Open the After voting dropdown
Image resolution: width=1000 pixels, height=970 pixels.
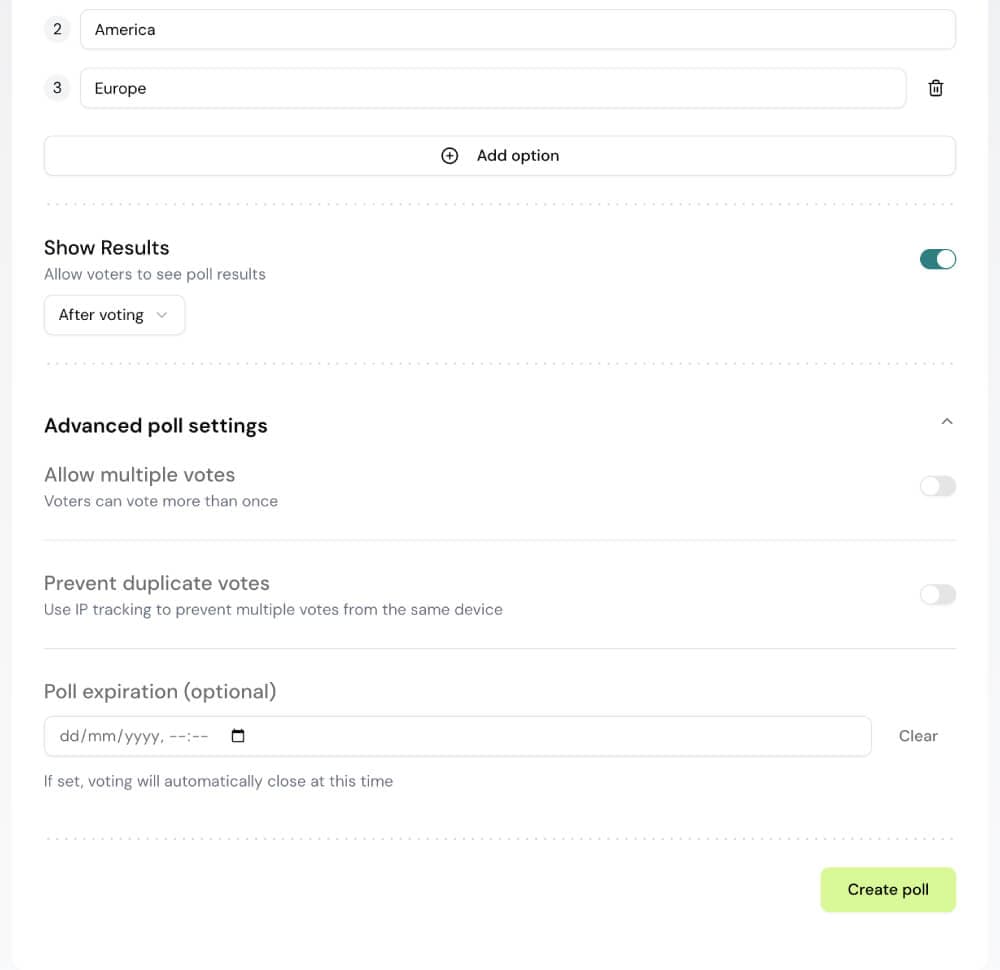114,315
